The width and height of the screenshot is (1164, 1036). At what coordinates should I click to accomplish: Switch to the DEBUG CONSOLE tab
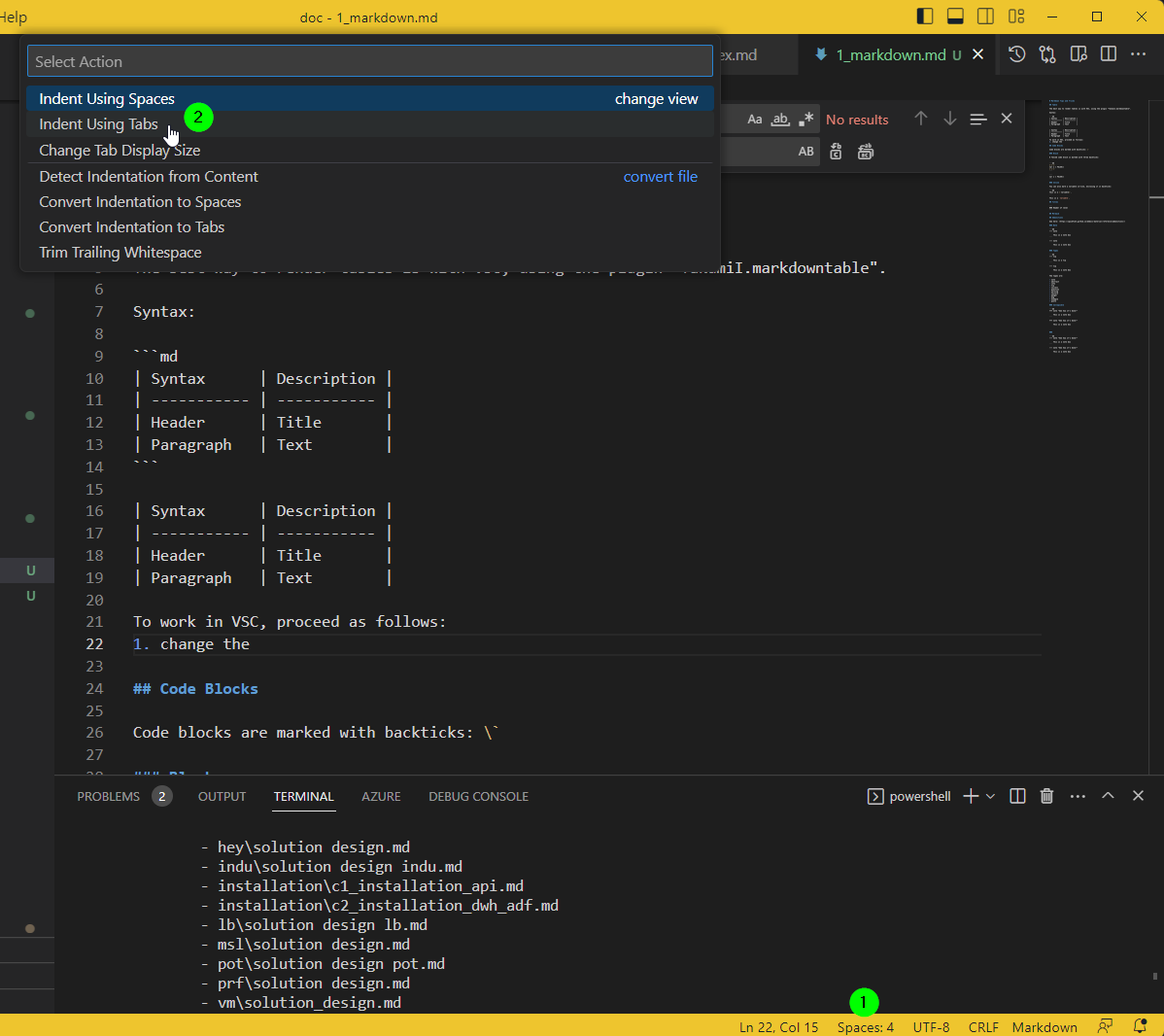[x=478, y=796]
